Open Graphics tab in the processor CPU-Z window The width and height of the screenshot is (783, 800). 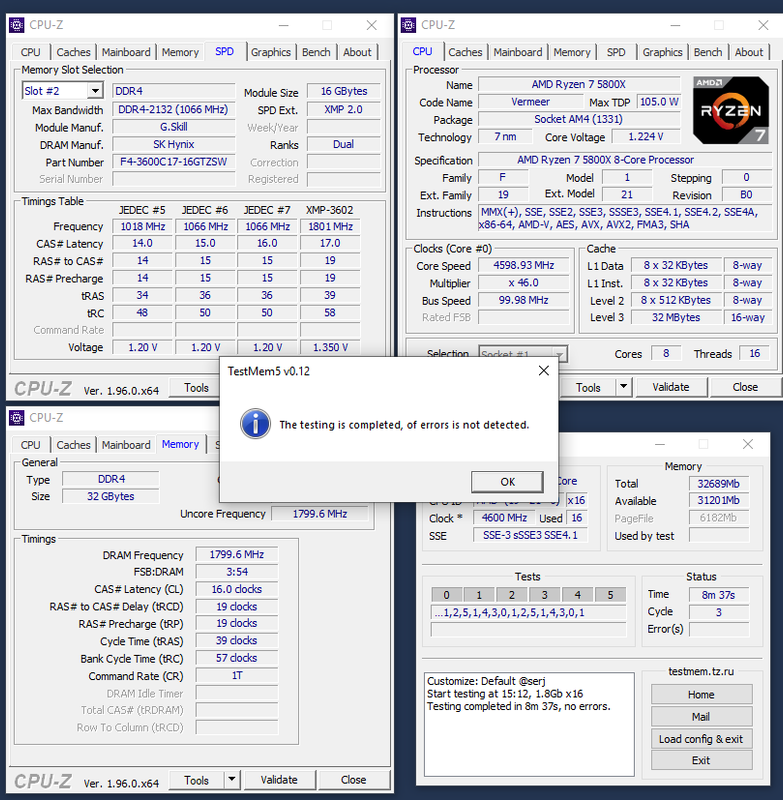coord(662,52)
